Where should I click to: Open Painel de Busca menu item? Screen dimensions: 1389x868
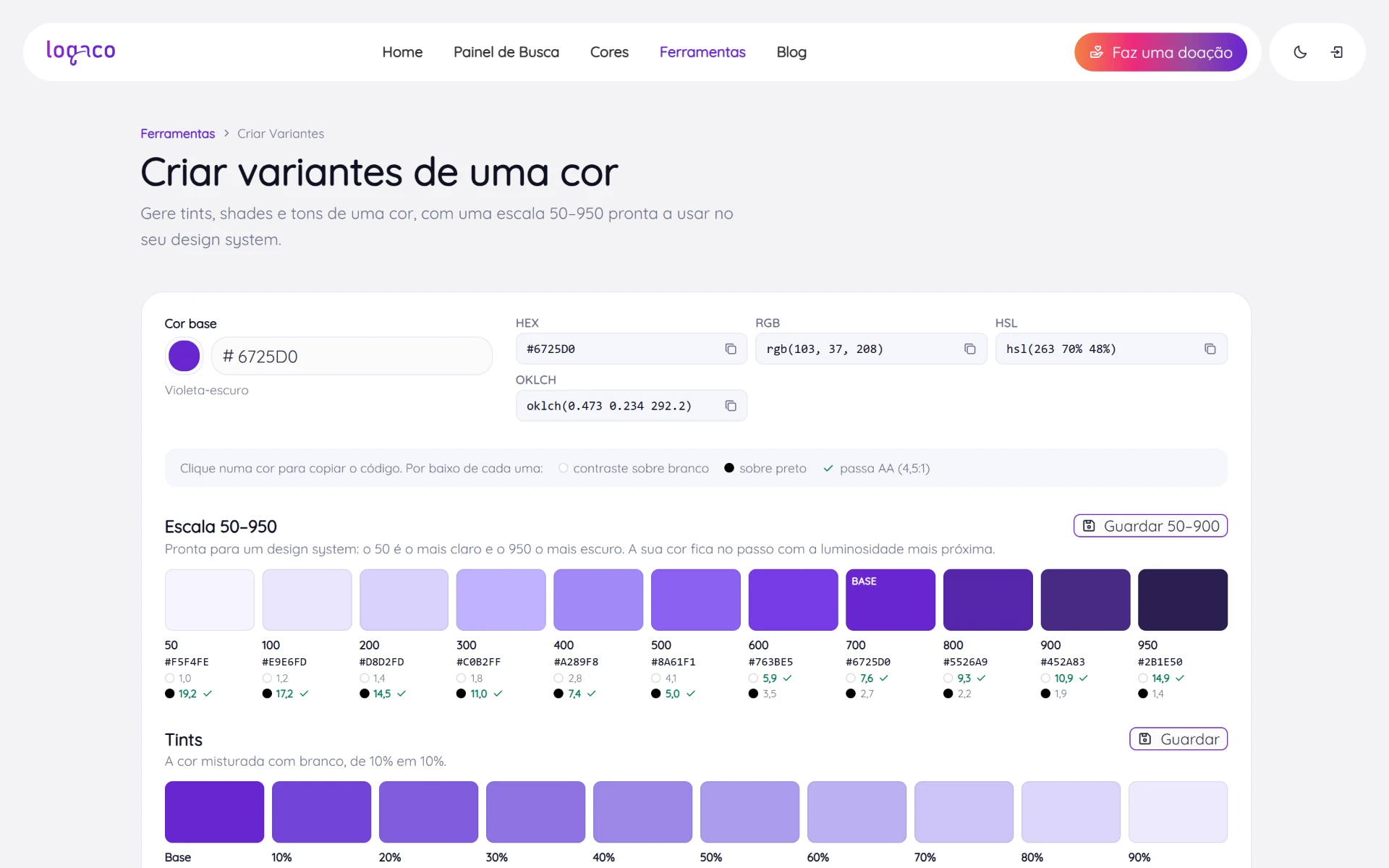click(506, 52)
